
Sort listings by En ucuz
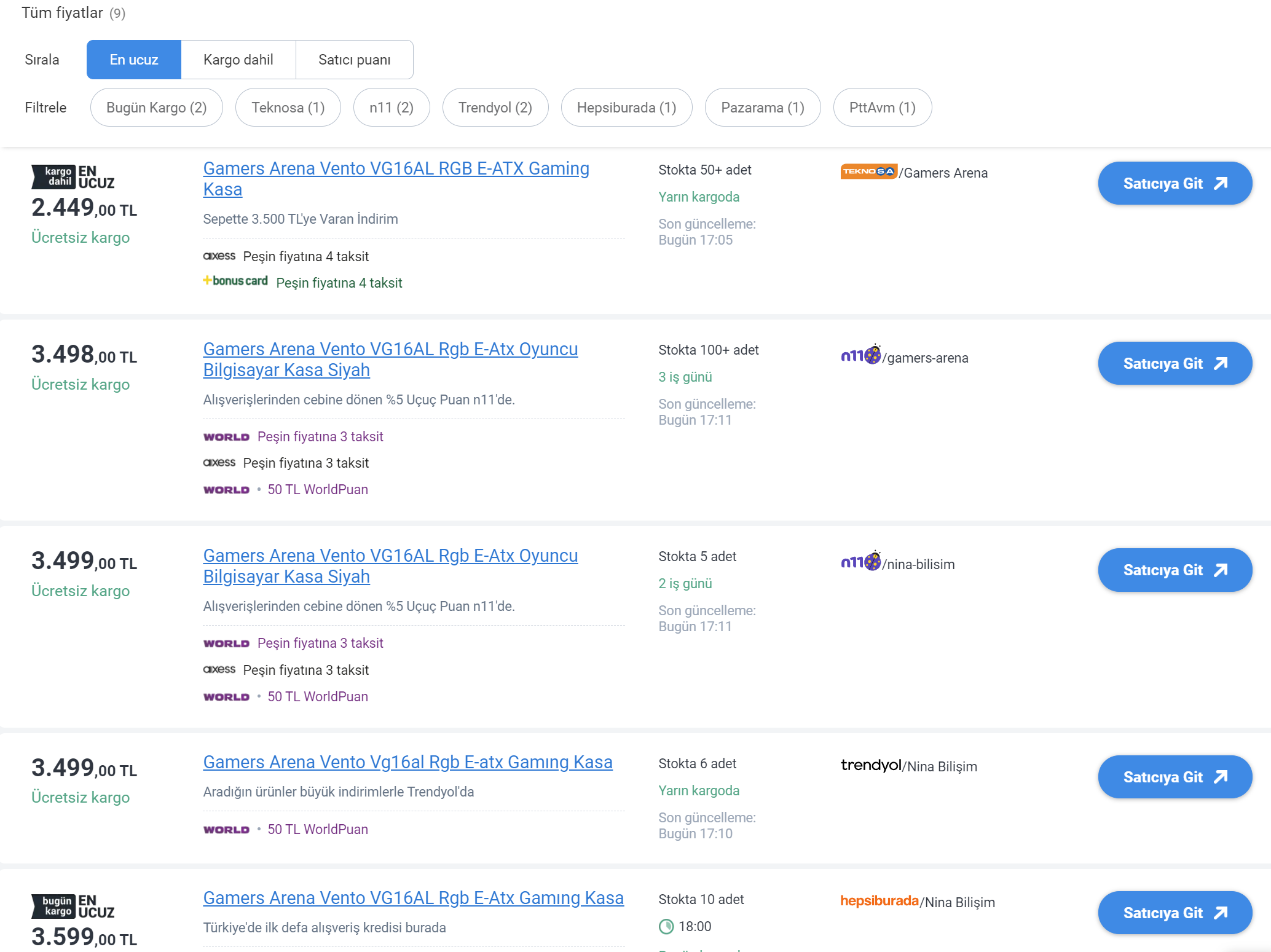(134, 60)
